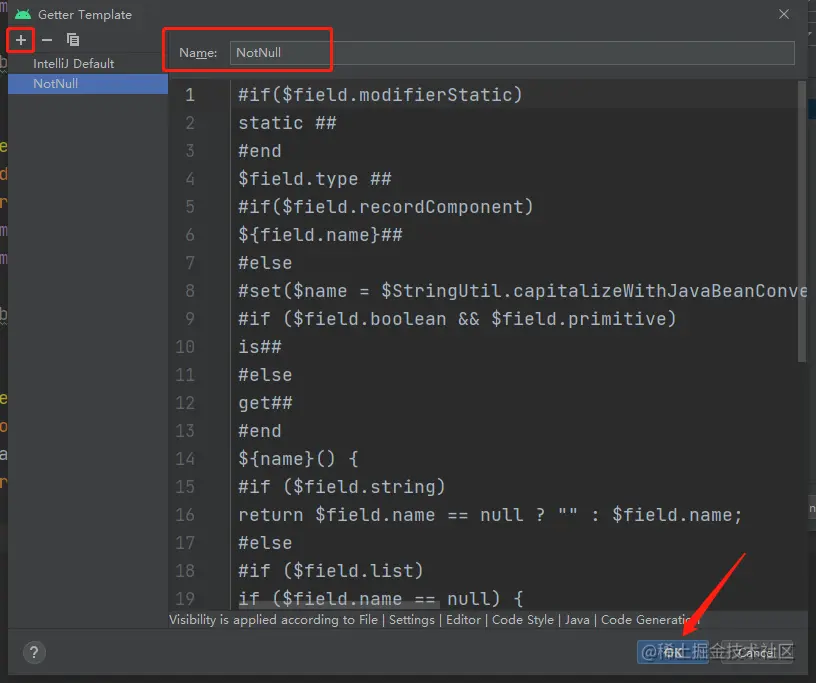Place cursor on 'is##' line
Viewport: 816px width, 683px height.
pos(260,347)
